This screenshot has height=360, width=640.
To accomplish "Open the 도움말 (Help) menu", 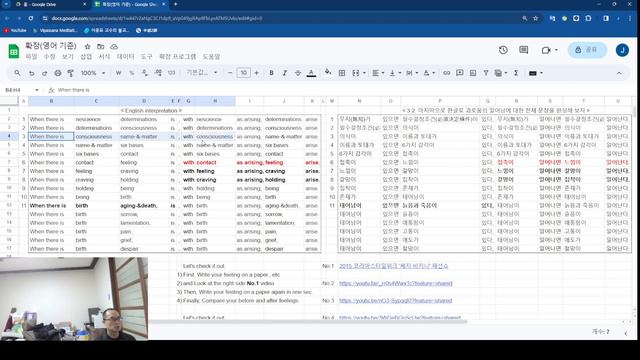I will pyautogui.click(x=211, y=57).
